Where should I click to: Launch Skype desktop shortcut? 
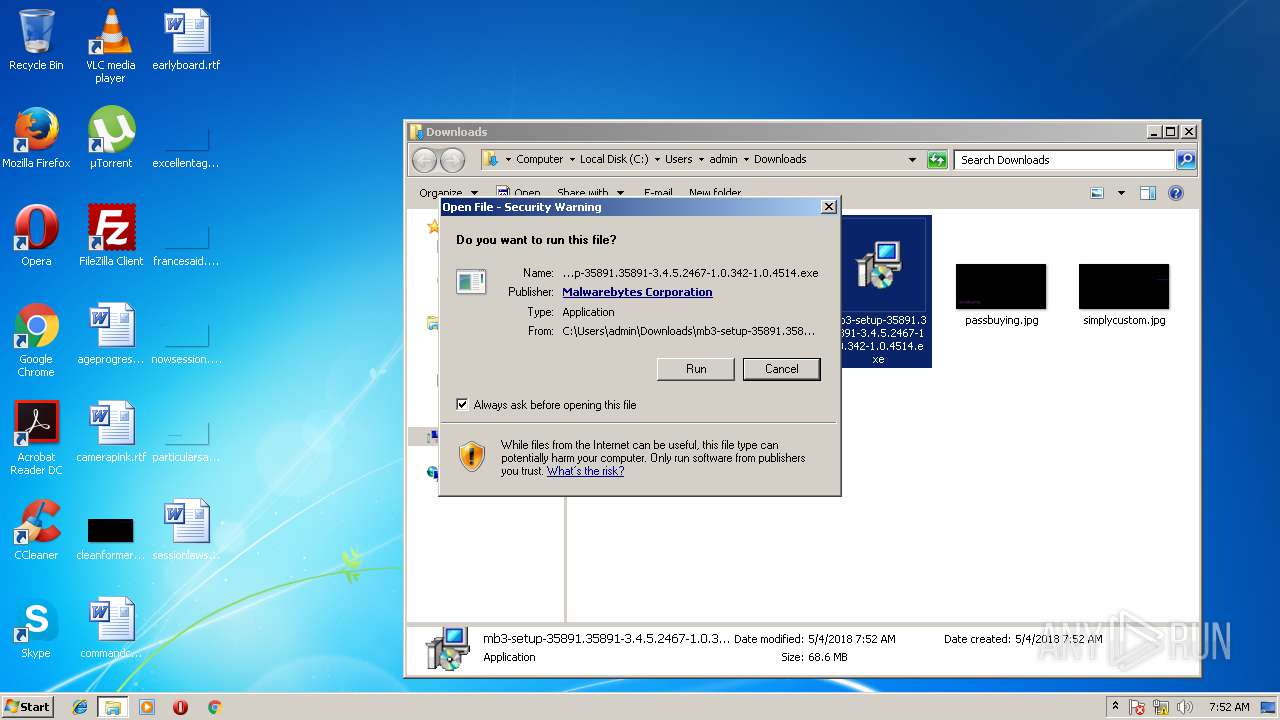tap(36, 628)
